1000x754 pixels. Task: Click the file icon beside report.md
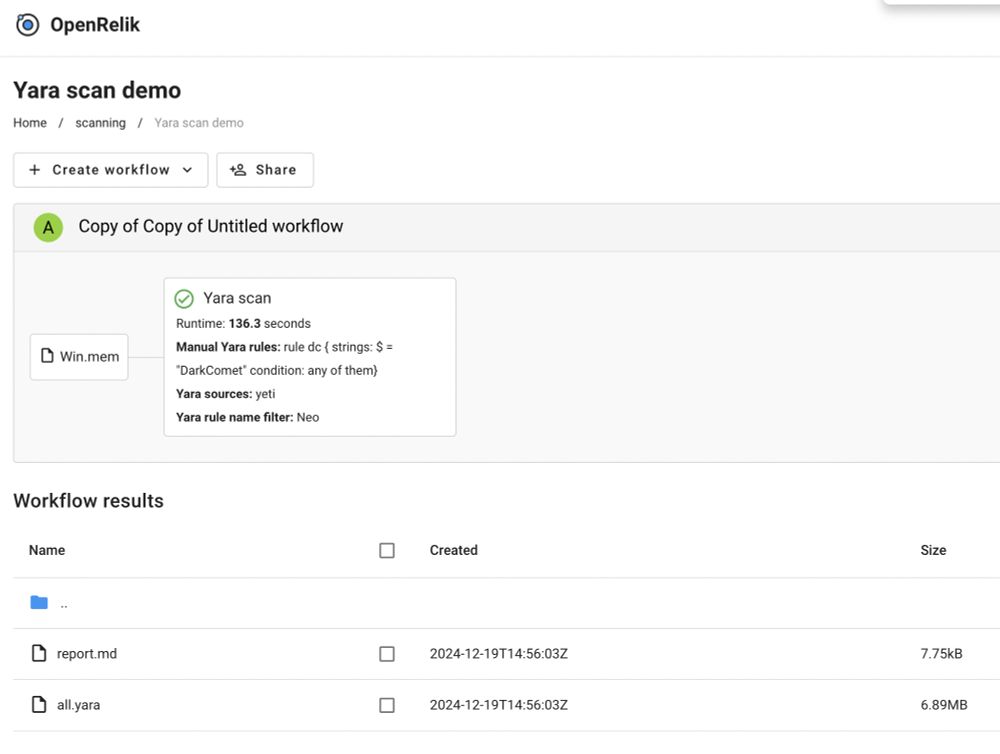point(39,653)
